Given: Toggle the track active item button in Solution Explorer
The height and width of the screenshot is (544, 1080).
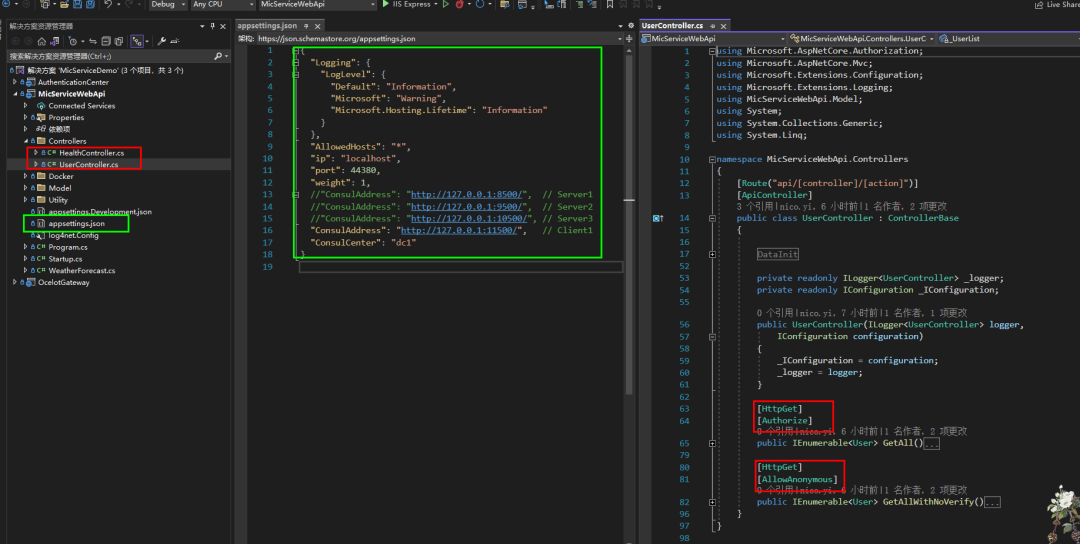Looking at the screenshot, I should 137,41.
